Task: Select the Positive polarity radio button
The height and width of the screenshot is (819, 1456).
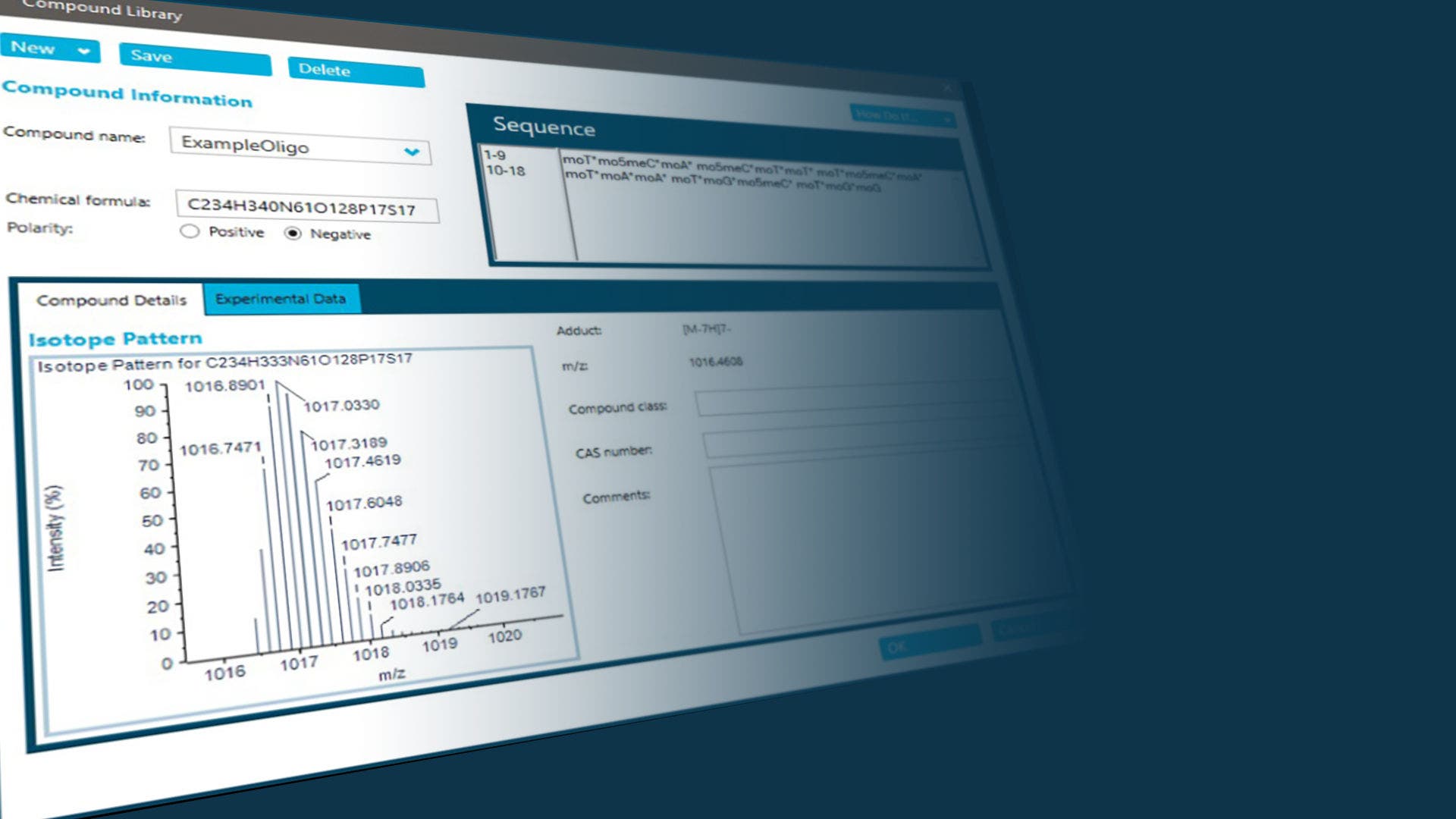Action: pos(190,231)
